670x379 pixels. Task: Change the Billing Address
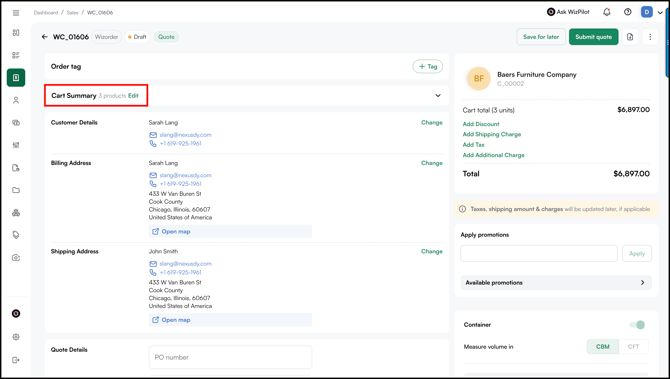click(x=432, y=163)
